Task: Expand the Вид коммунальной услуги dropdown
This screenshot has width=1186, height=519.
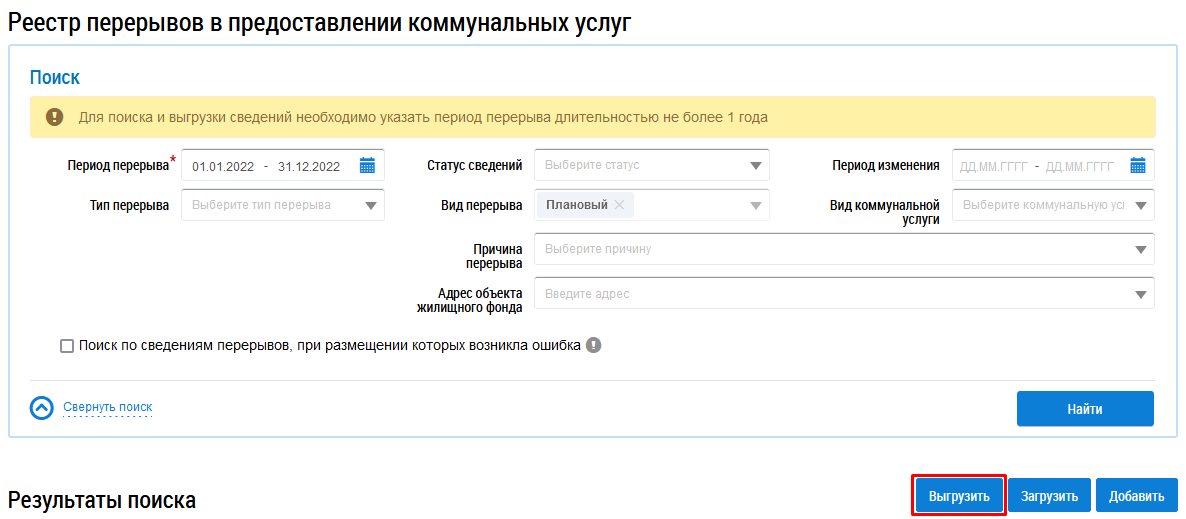Action: [1140, 206]
